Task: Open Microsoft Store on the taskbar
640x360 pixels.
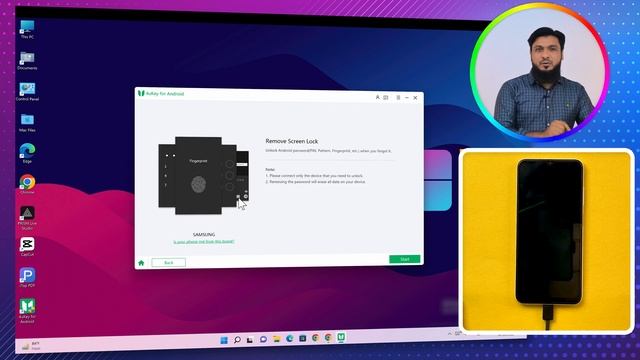Action: (302, 338)
